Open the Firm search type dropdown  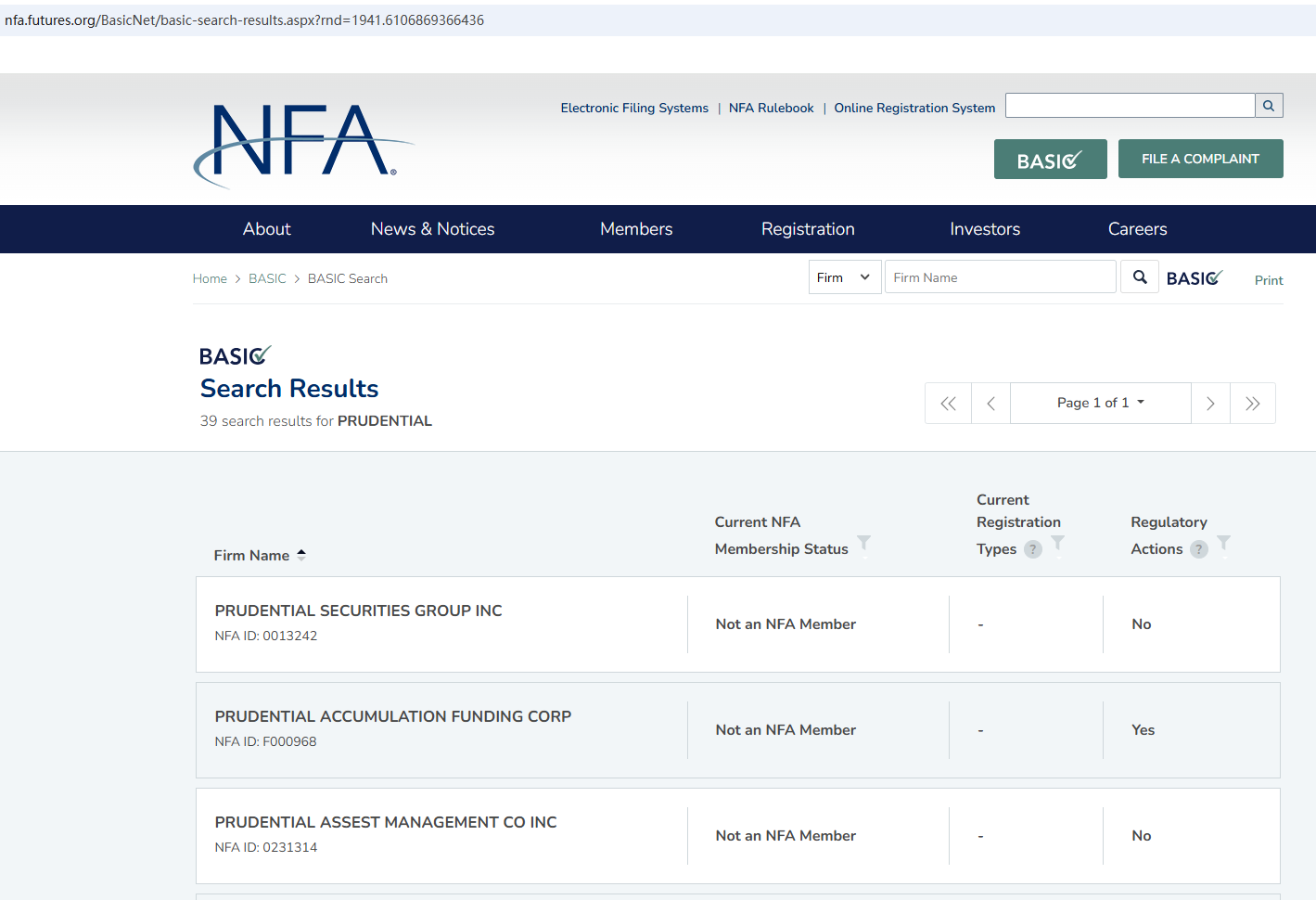844,277
